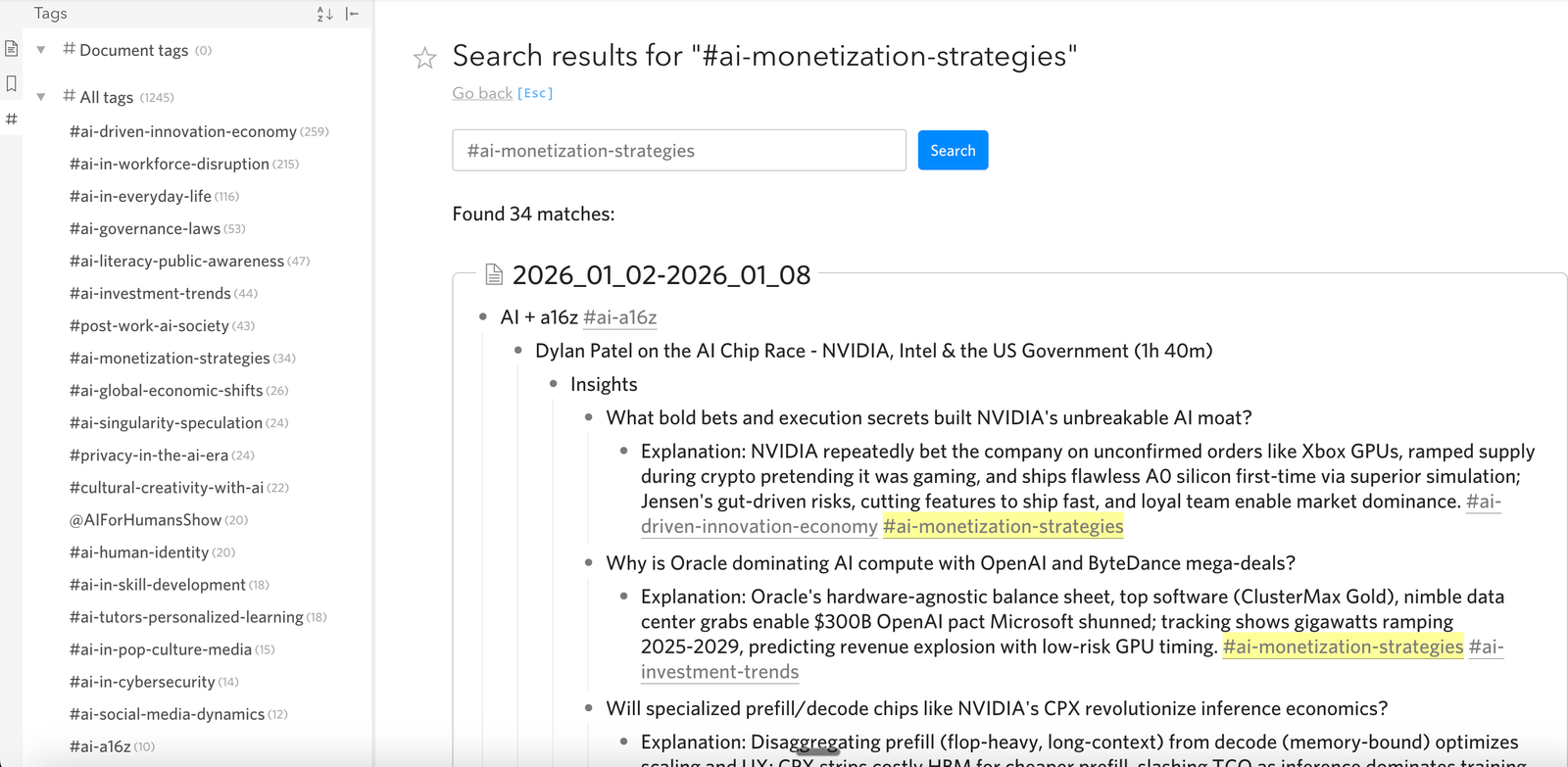Click the bullet next to 'Insights'
The image size is (1568, 767).
(554, 384)
